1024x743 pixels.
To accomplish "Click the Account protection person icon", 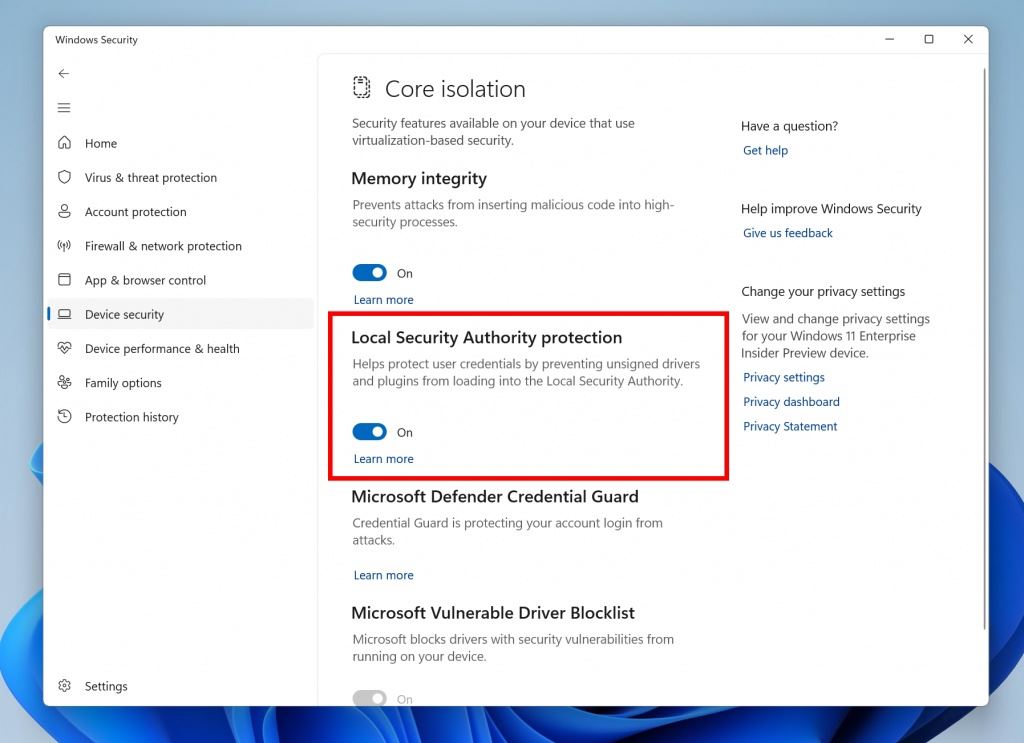I will pos(65,211).
